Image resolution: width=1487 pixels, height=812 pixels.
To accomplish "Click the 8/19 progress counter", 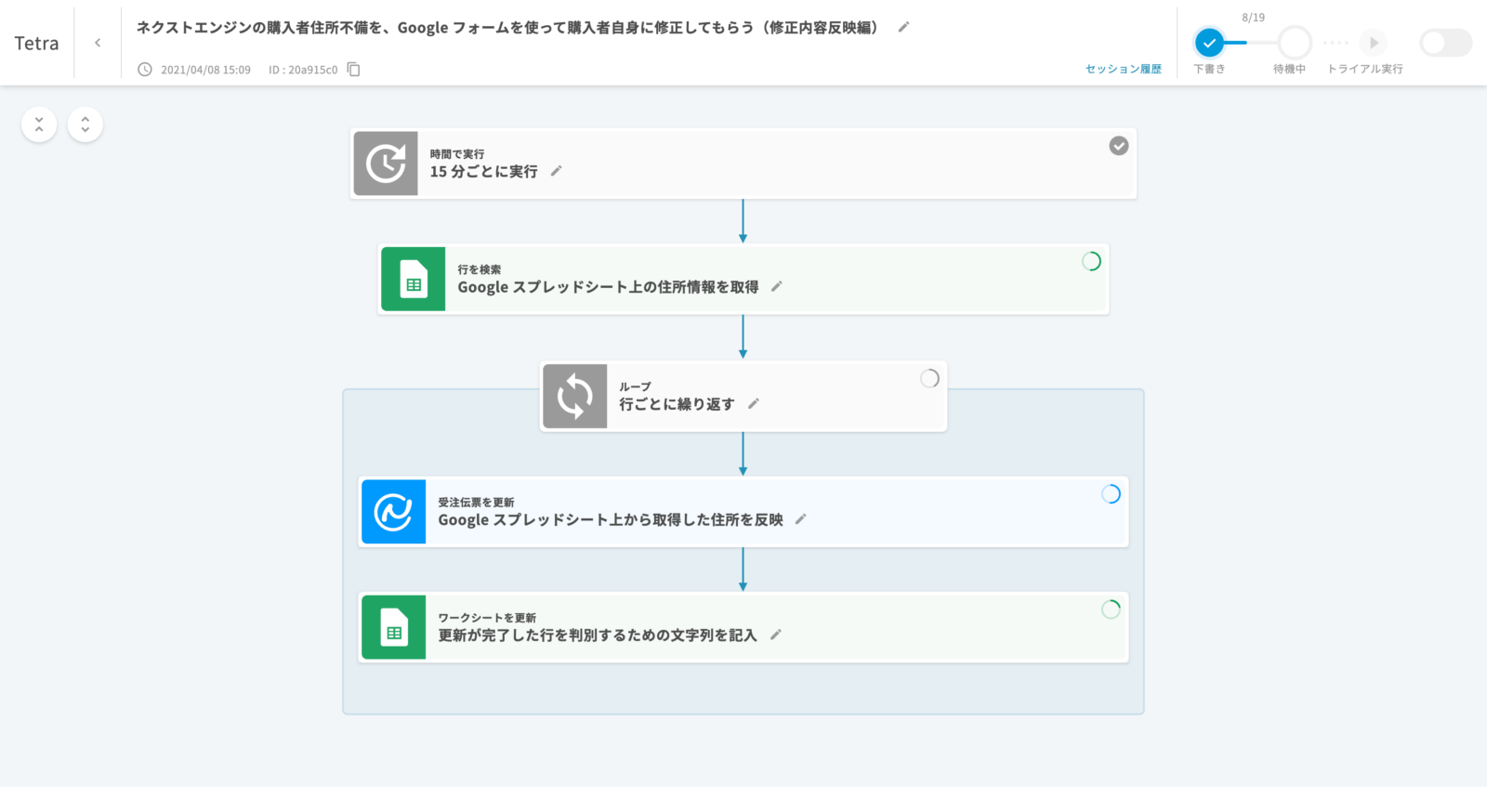I will (x=1253, y=18).
